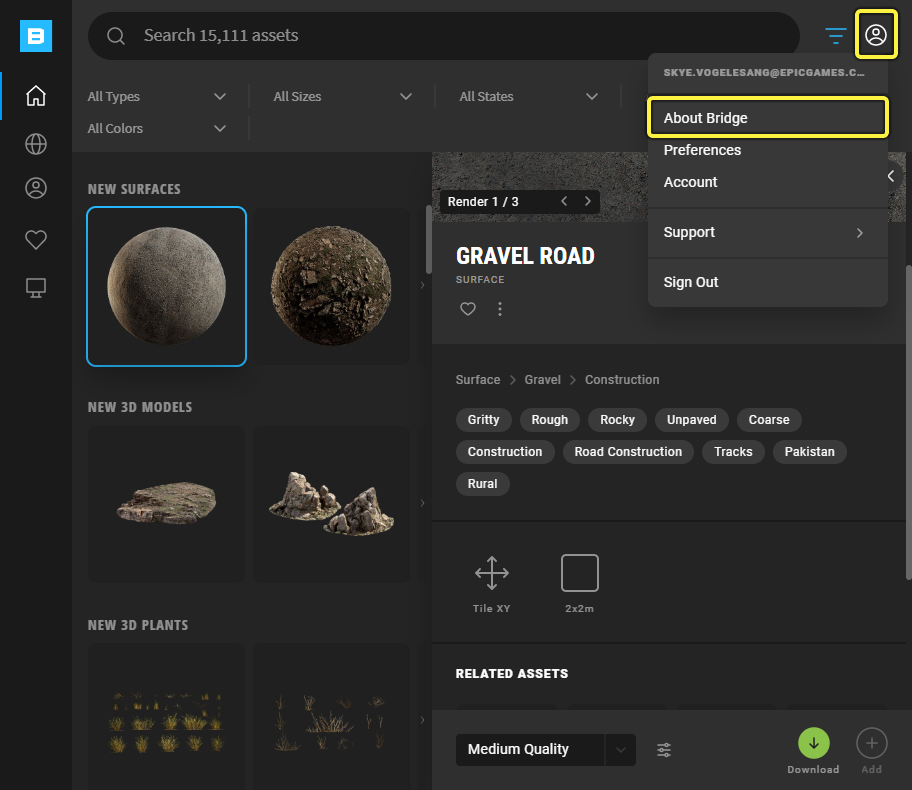Toggle the user profile menu icon
The width and height of the screenshot is (912, 790).
click(876, 36)
